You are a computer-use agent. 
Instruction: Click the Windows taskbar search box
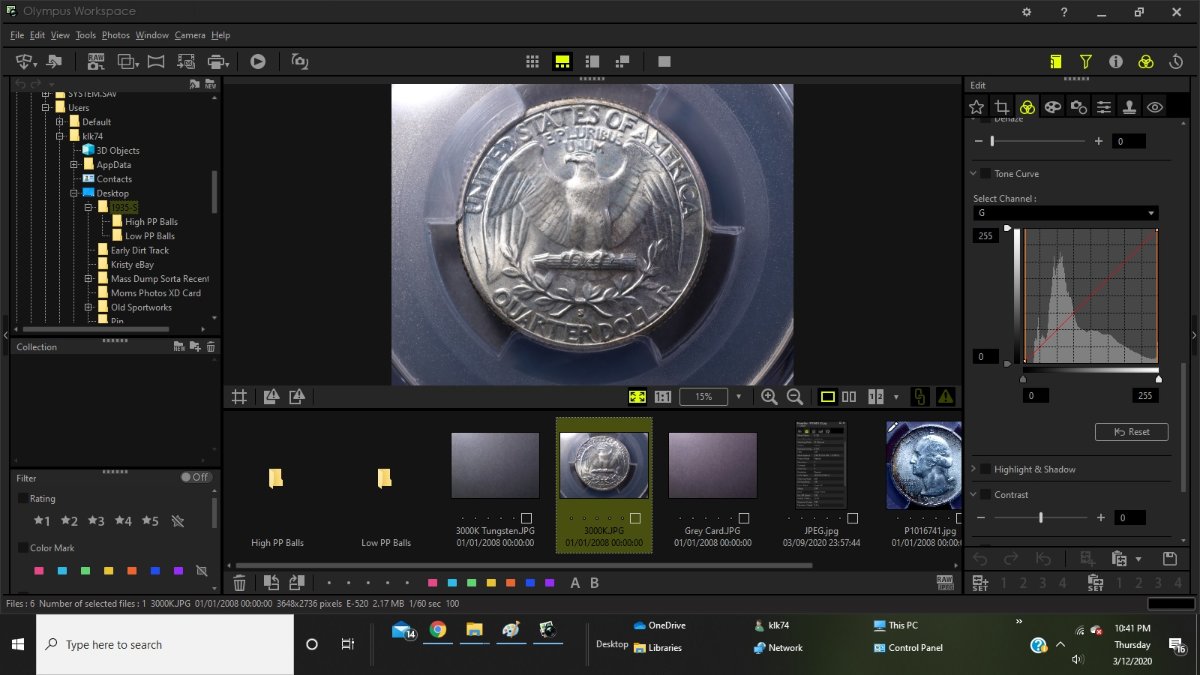tap(165, 645)
